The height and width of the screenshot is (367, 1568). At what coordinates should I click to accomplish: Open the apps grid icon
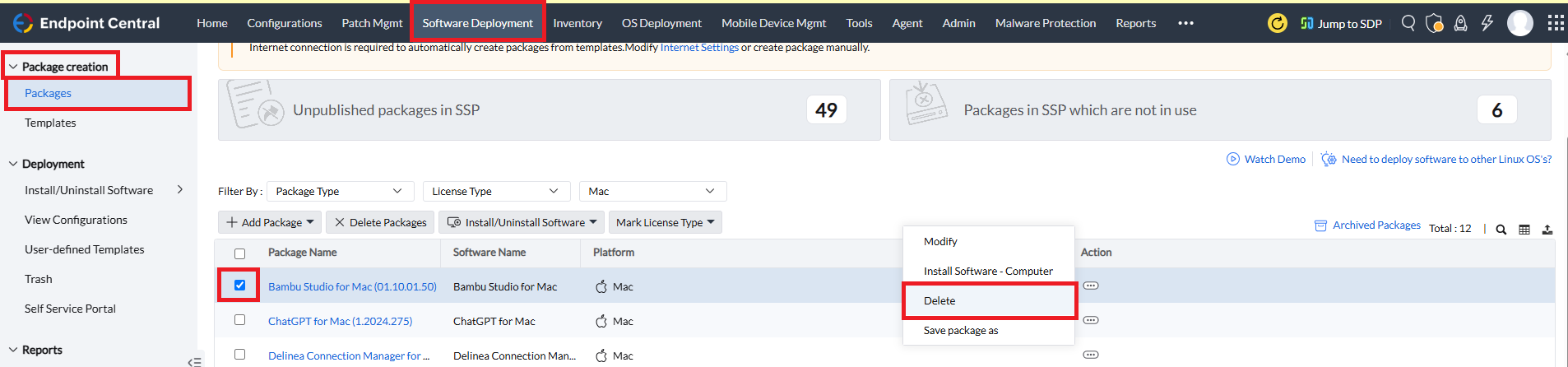(1556, 23)
